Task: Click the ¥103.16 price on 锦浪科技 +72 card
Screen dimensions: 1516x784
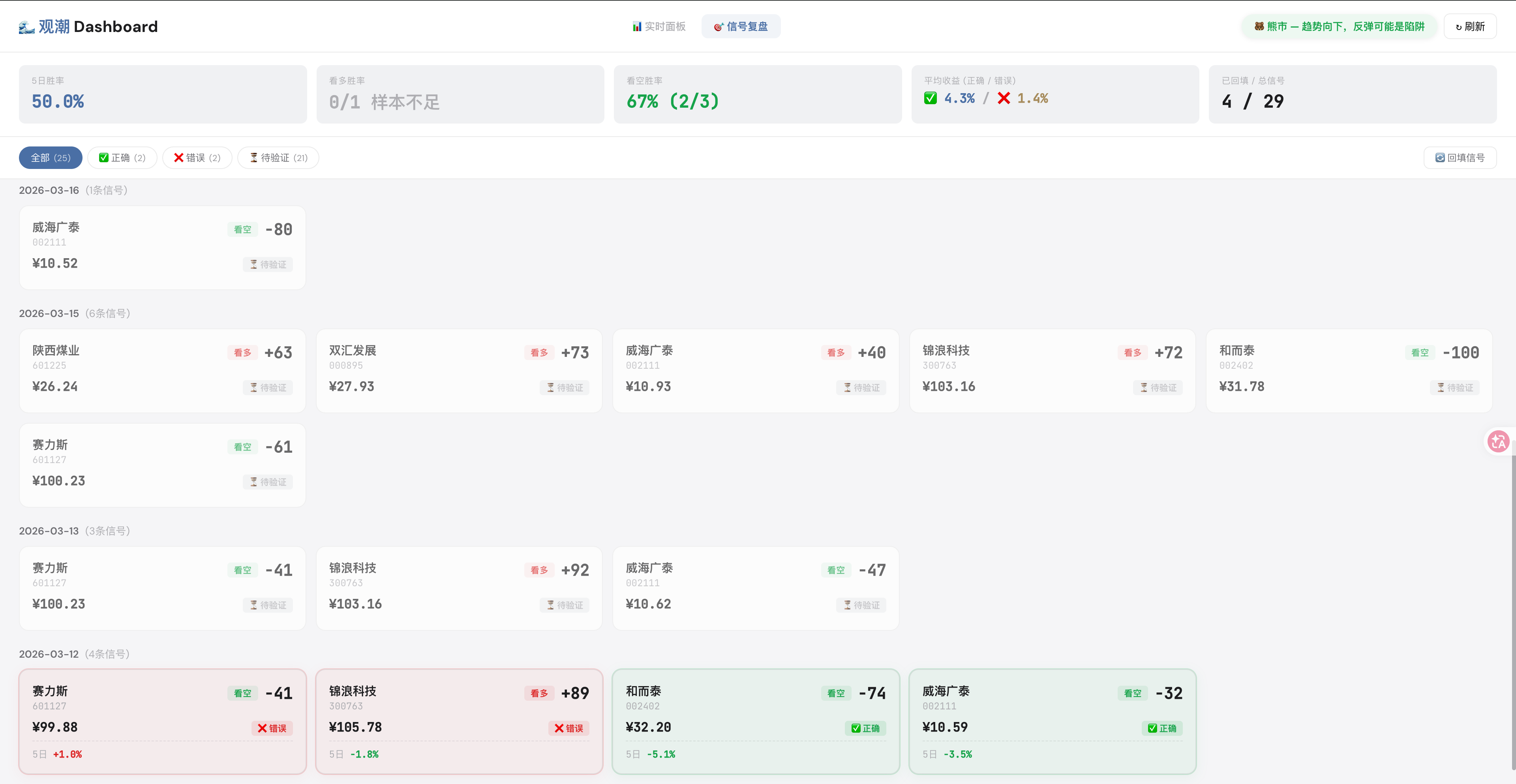Action: (x=949, y=387)
